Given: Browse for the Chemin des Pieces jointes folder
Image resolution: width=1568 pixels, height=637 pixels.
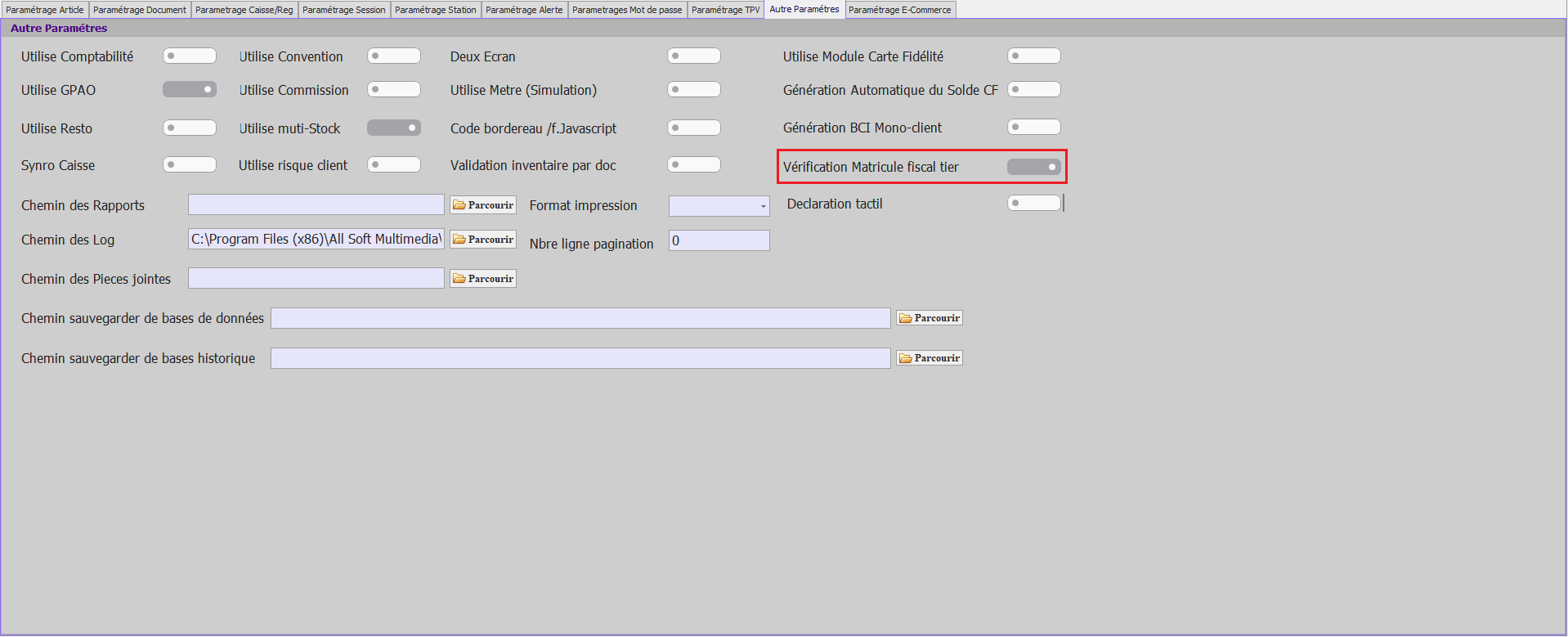Looking at the screenshot, I should (x=483, y=279).
